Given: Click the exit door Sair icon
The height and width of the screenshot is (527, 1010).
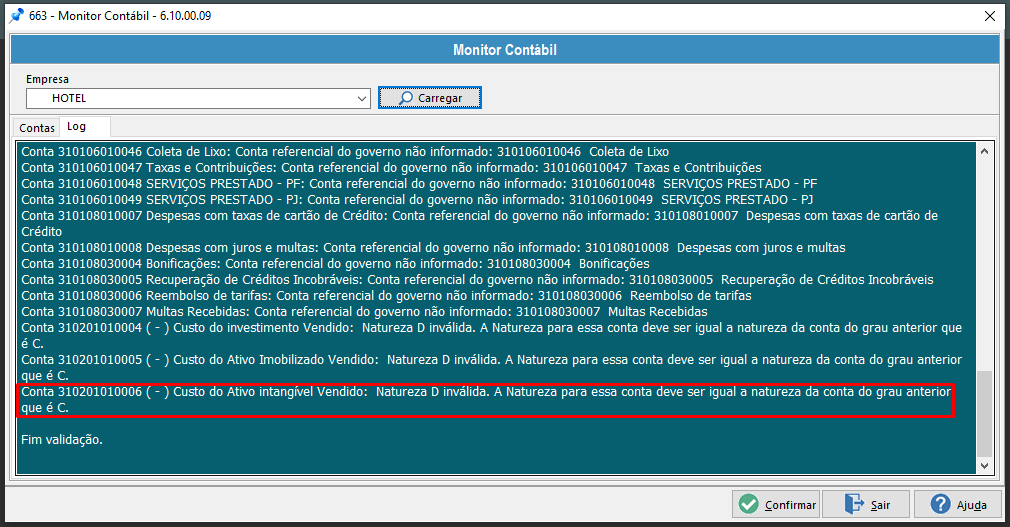Looking at the screenshot, I should [x=855, y=504].
